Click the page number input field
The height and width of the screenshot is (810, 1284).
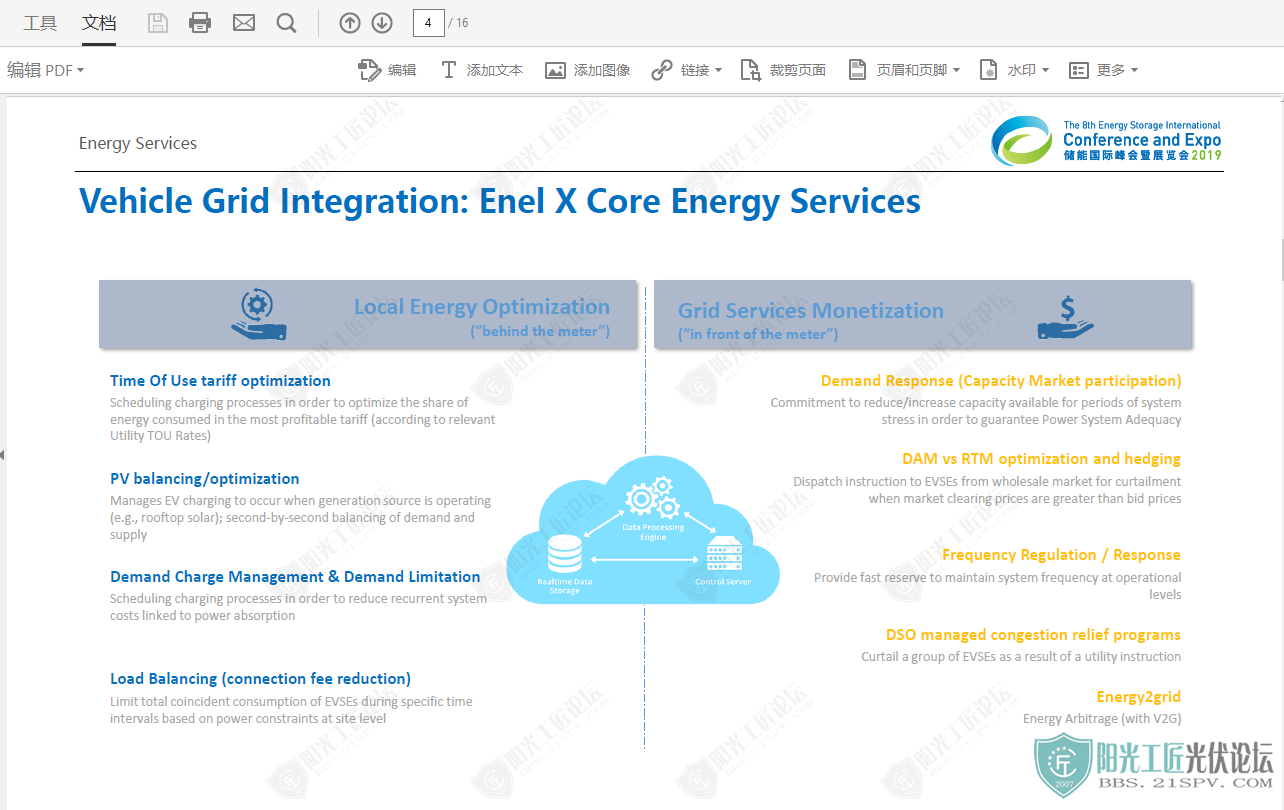(428, 22)
